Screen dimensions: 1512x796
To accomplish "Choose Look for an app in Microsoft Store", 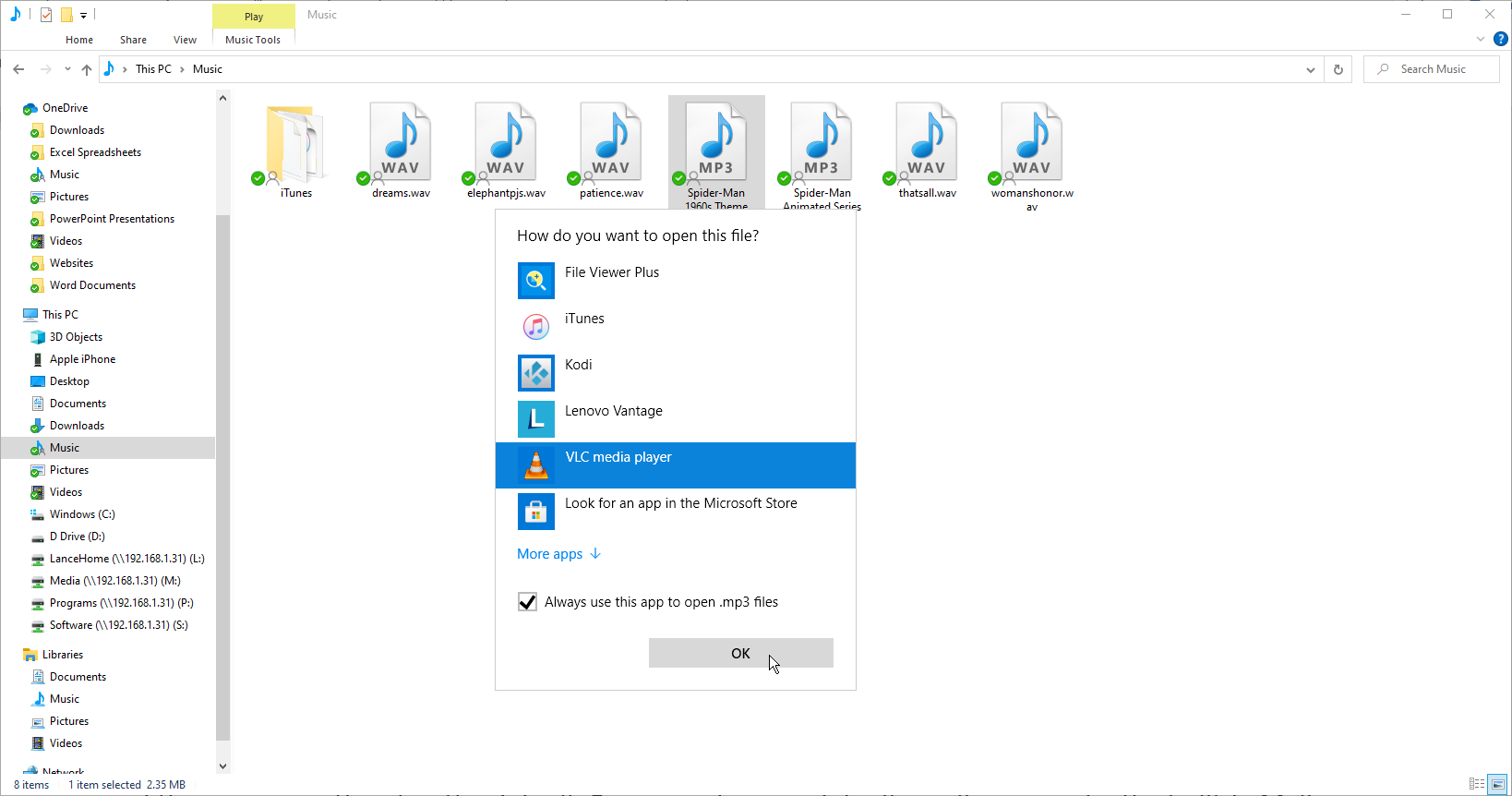I will coord(676,512).
